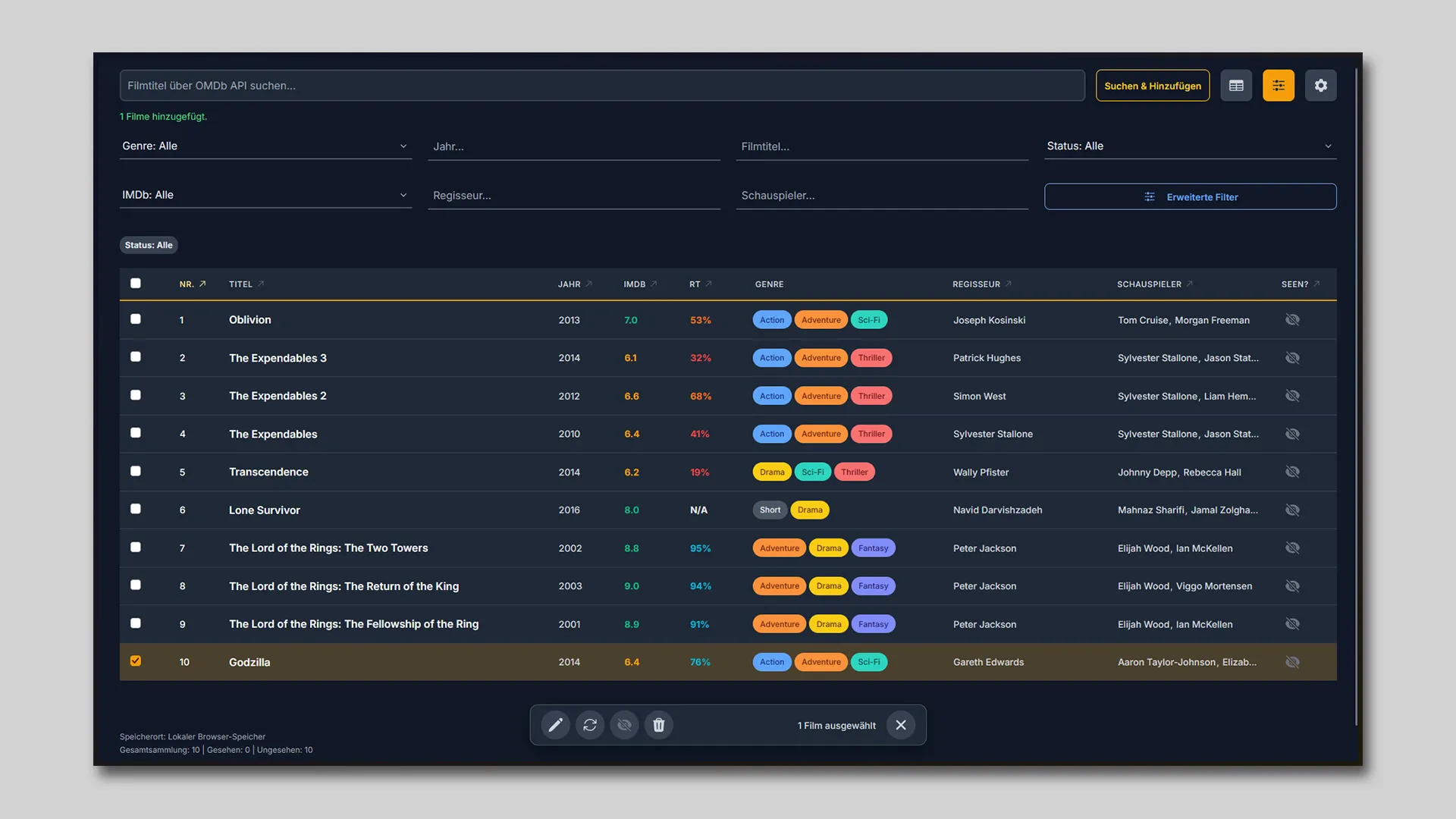Click the Jahr filter field
The width and height of the screenshot is (1456, 819).
pos(574,146)
